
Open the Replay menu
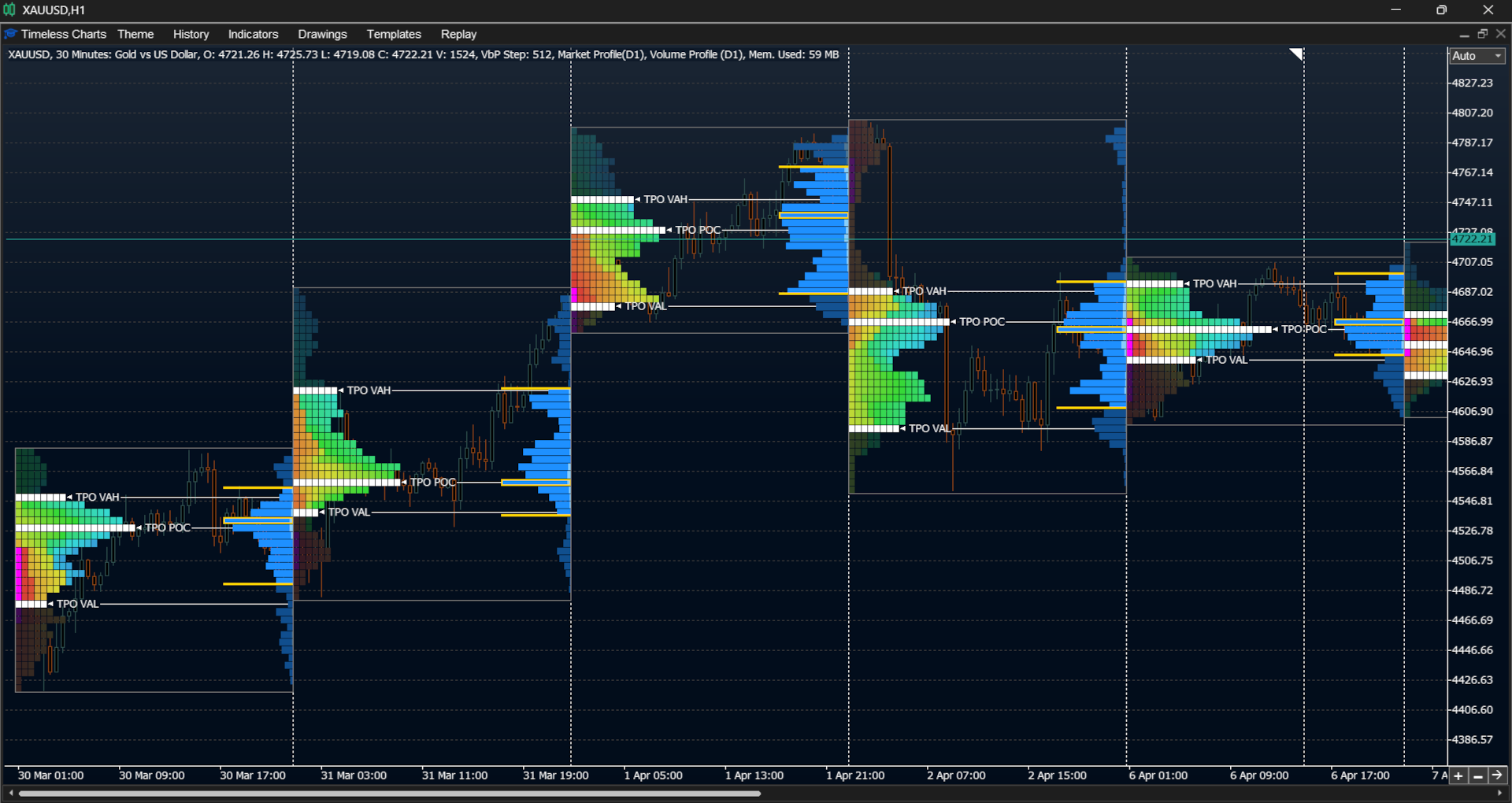click(x=459, y=35)
